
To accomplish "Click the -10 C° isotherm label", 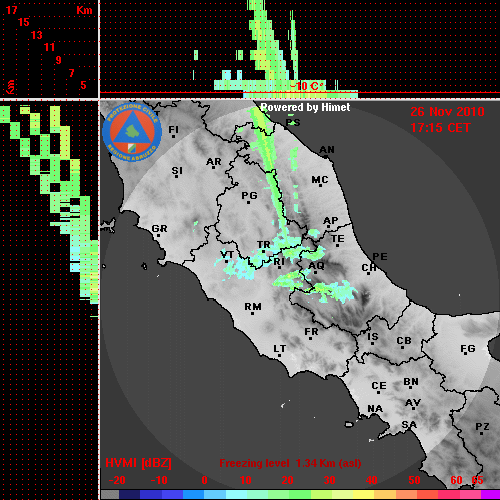I will coord(307,86).
